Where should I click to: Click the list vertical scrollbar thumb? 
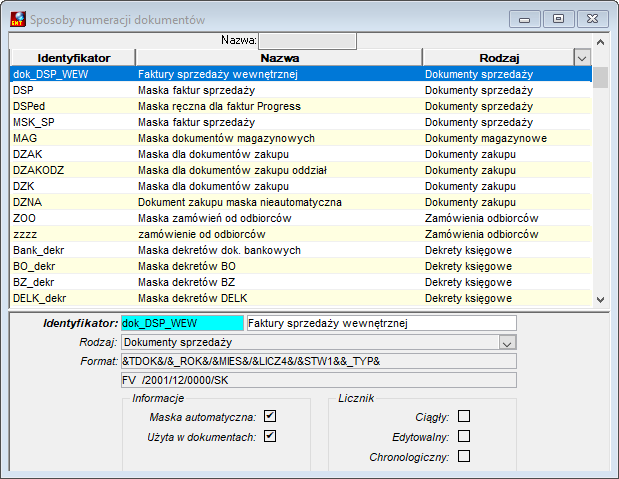(x=600, y=77)
